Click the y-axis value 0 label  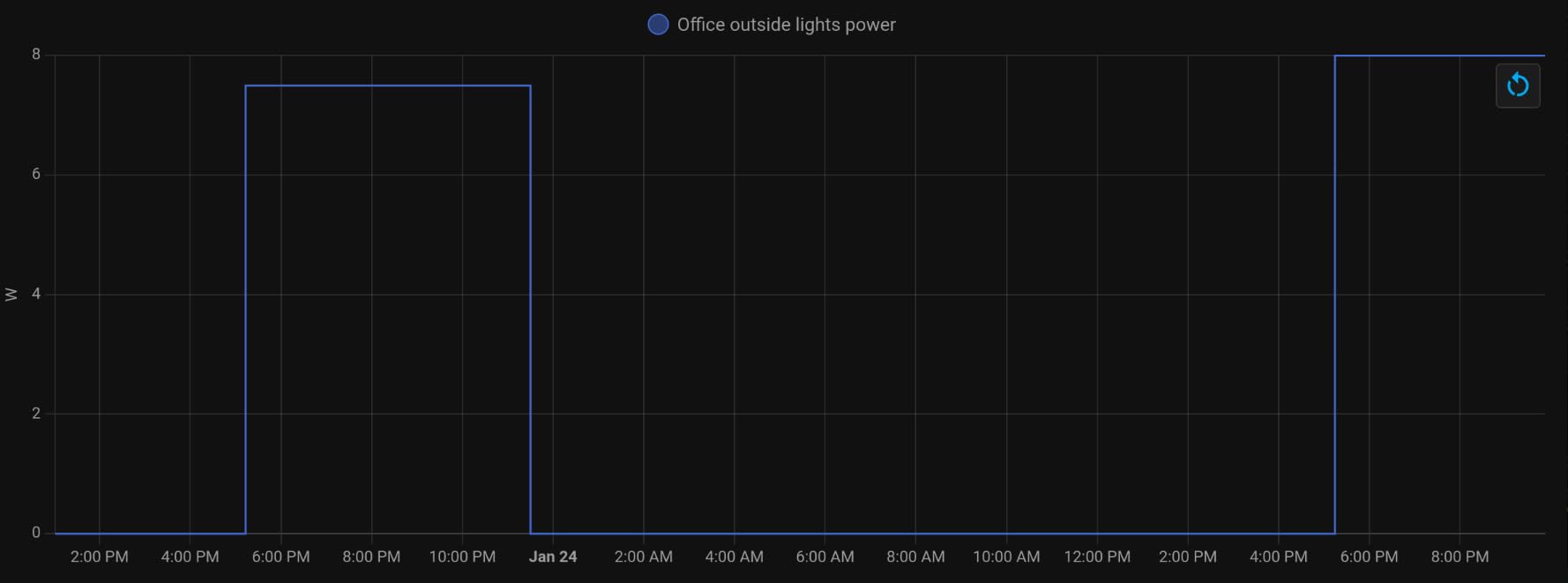tap(36, 533)
